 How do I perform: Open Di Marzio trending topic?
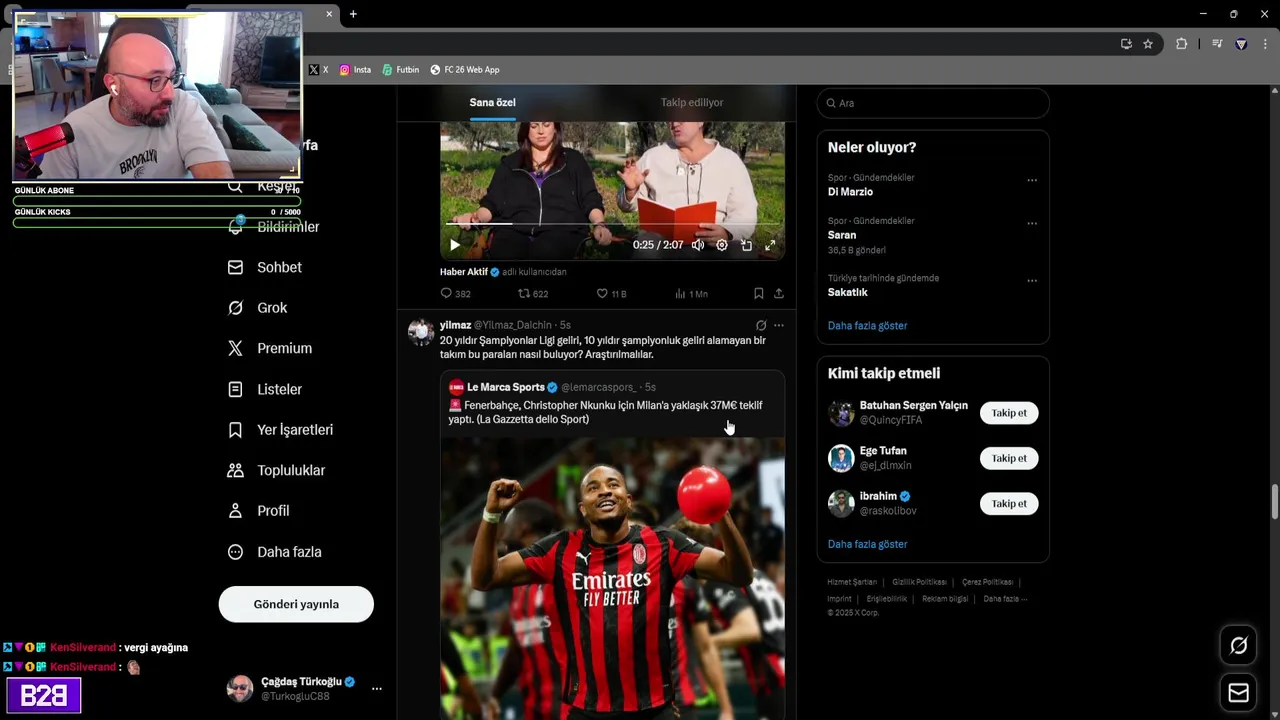(850, 192)
